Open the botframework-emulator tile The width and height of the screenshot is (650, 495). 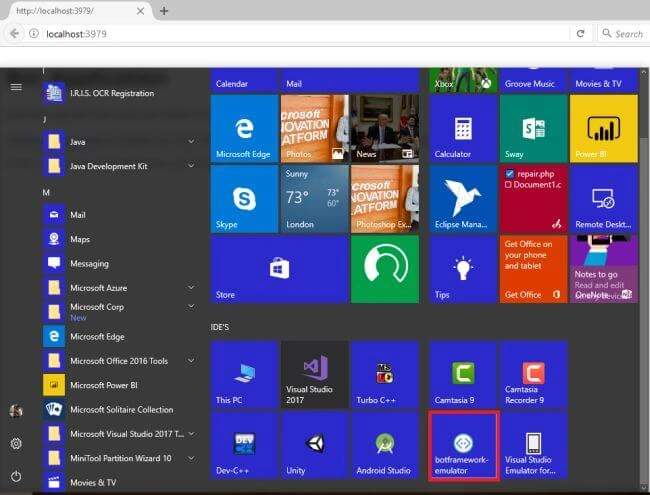(x=463, y=446)
